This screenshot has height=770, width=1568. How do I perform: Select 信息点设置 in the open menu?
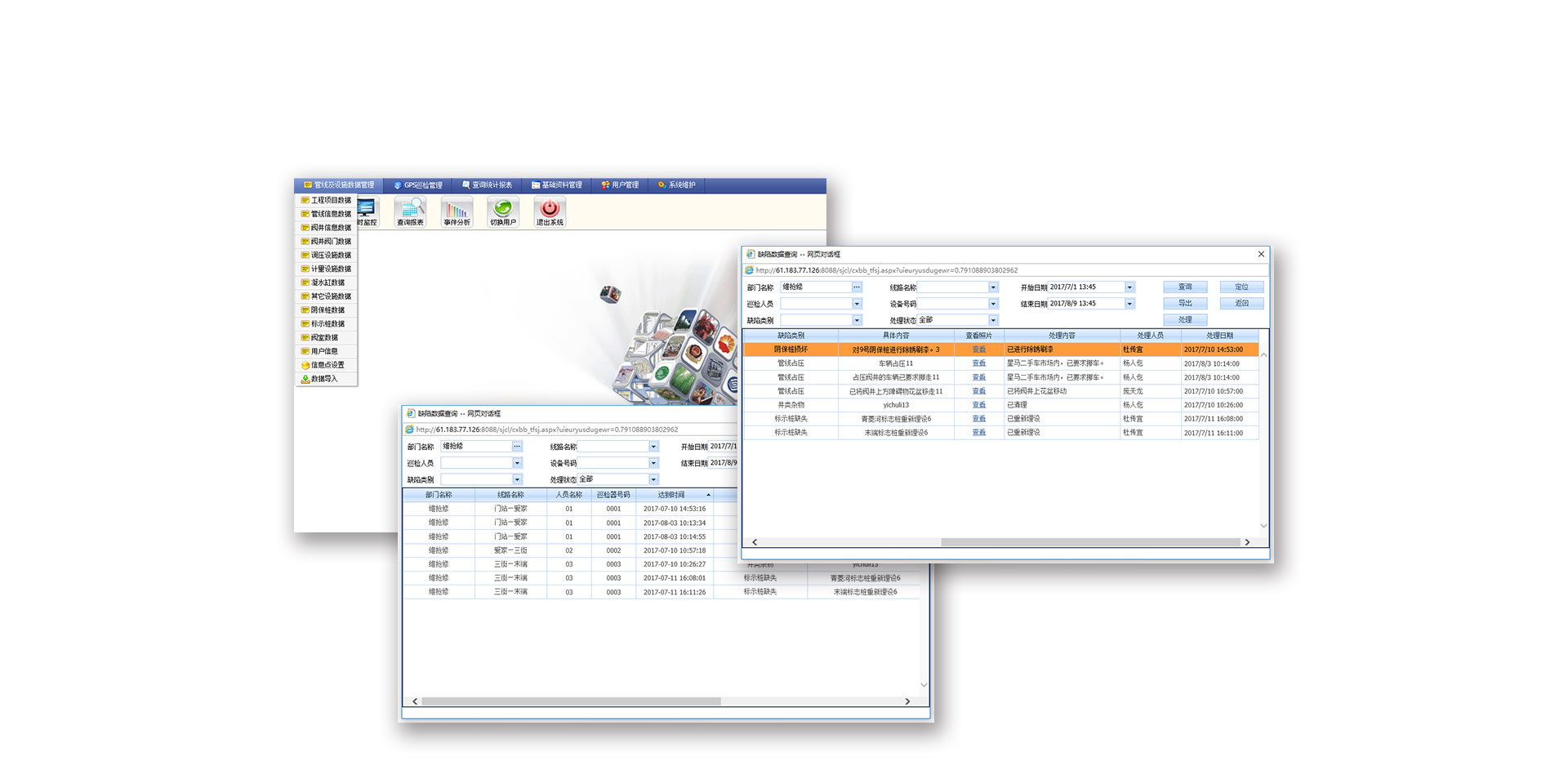tap(327, 365)
